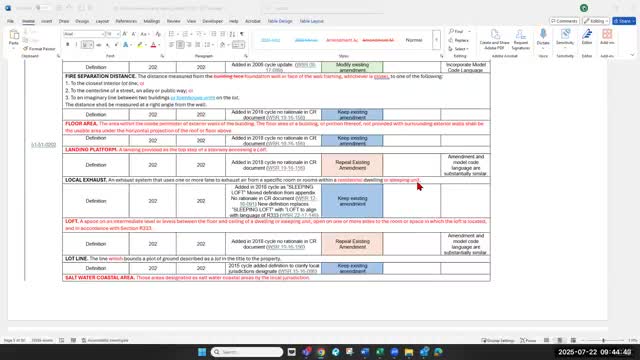The width and height of the screenshot is (640, 360).
Task: Open the Change Case menu
Action: (x=145, y=34)
